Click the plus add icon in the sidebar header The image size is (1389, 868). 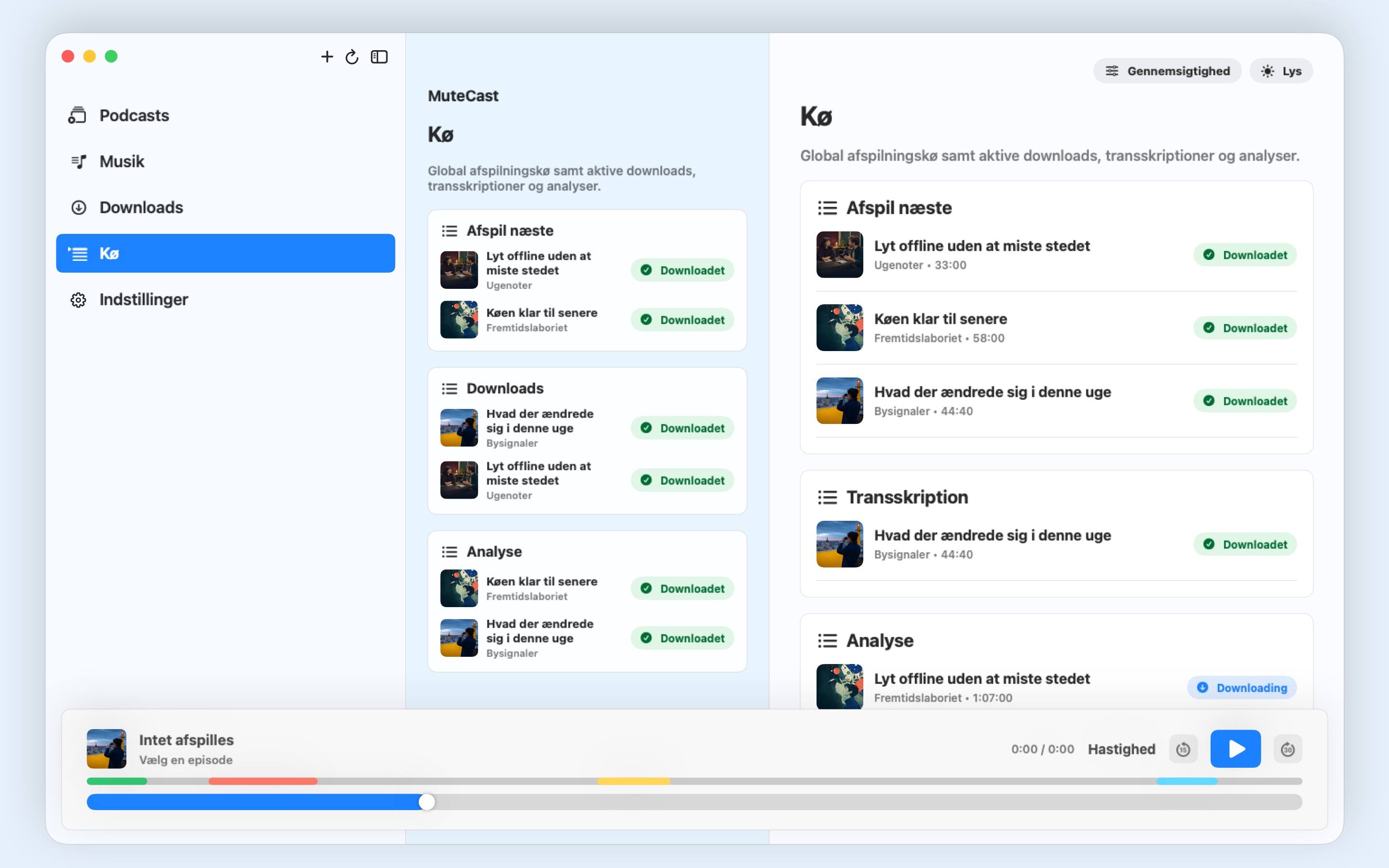click(x=327, y=56)
